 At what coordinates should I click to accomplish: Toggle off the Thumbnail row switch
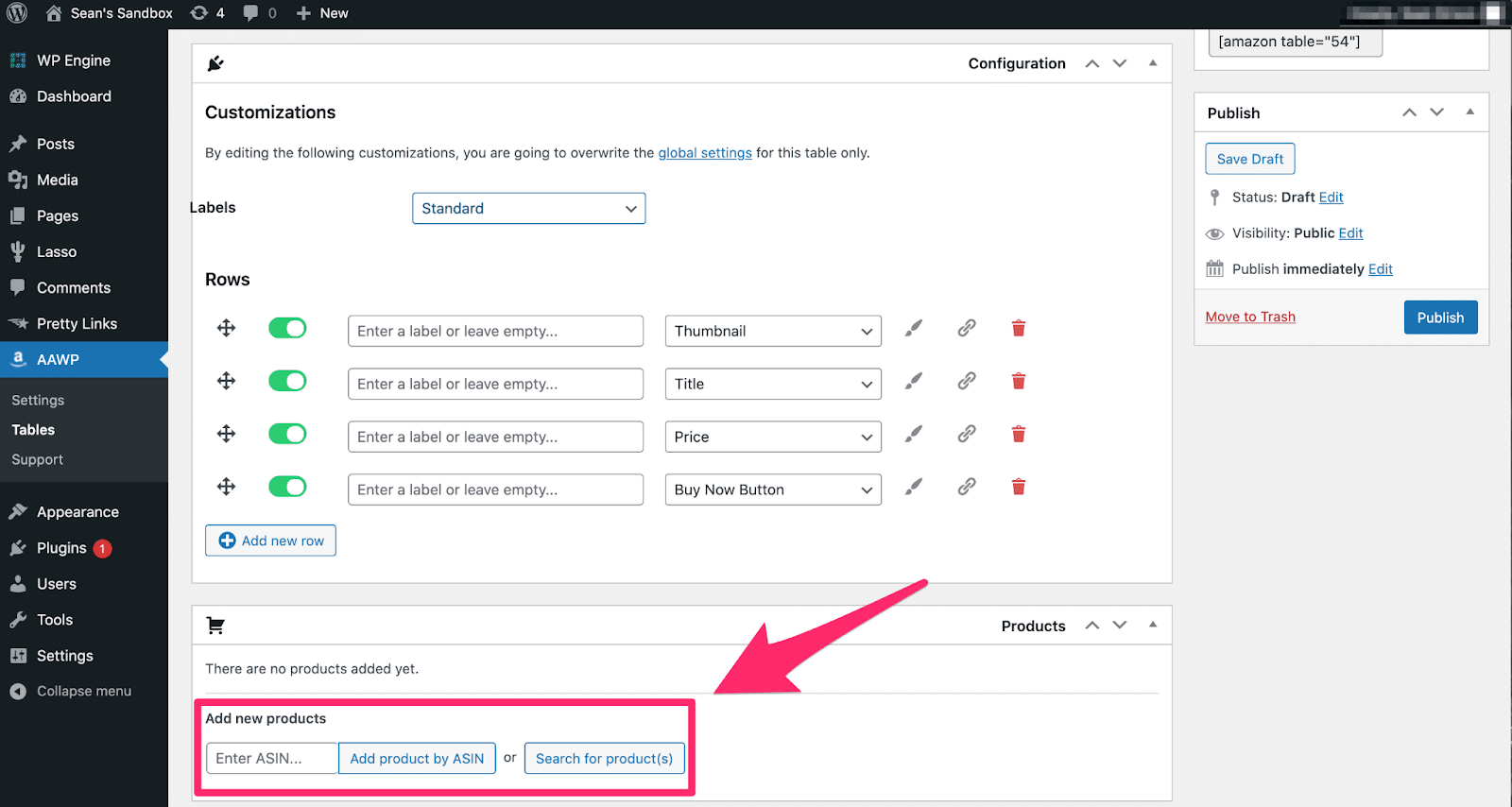pos(287,328)
